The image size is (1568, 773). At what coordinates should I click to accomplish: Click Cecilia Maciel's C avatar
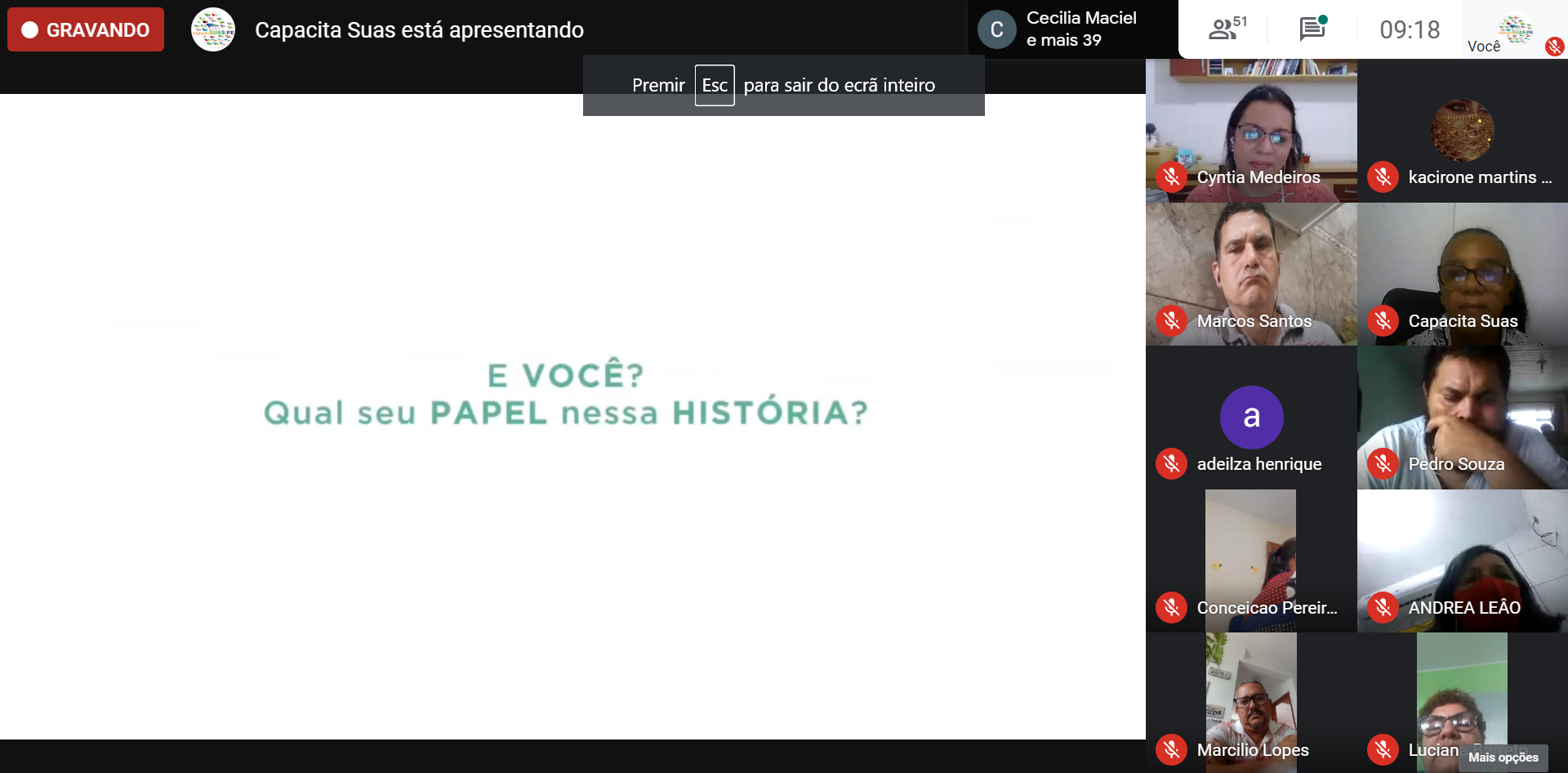pyautogui.click(x=996, y=30)
